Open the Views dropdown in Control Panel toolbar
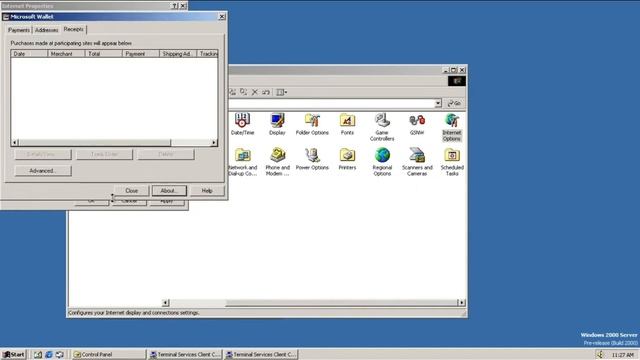The width and height of the screenshot is (640, 360). [282, 92]
